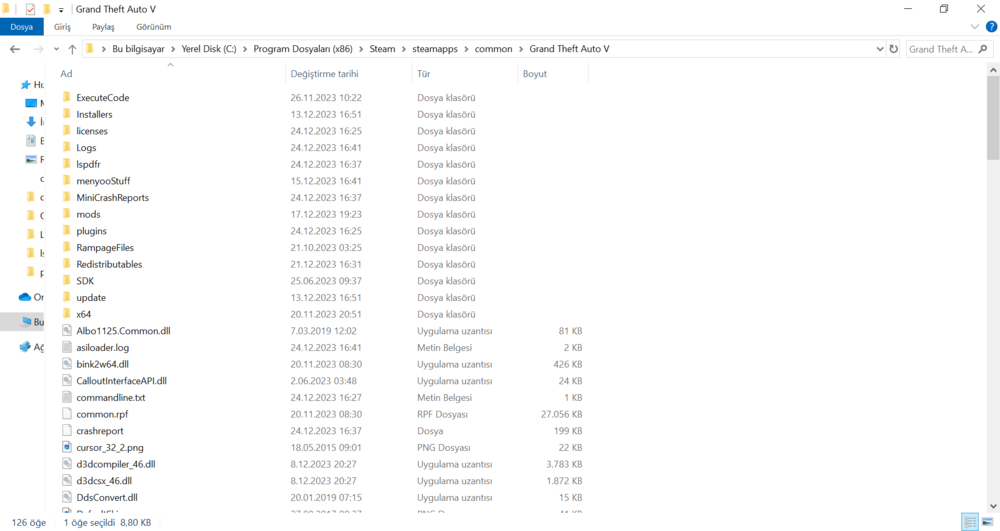Screen dimensions: 1000x531
Task: Open the Paylaş ribbon tab
Action: coord(103,27)
